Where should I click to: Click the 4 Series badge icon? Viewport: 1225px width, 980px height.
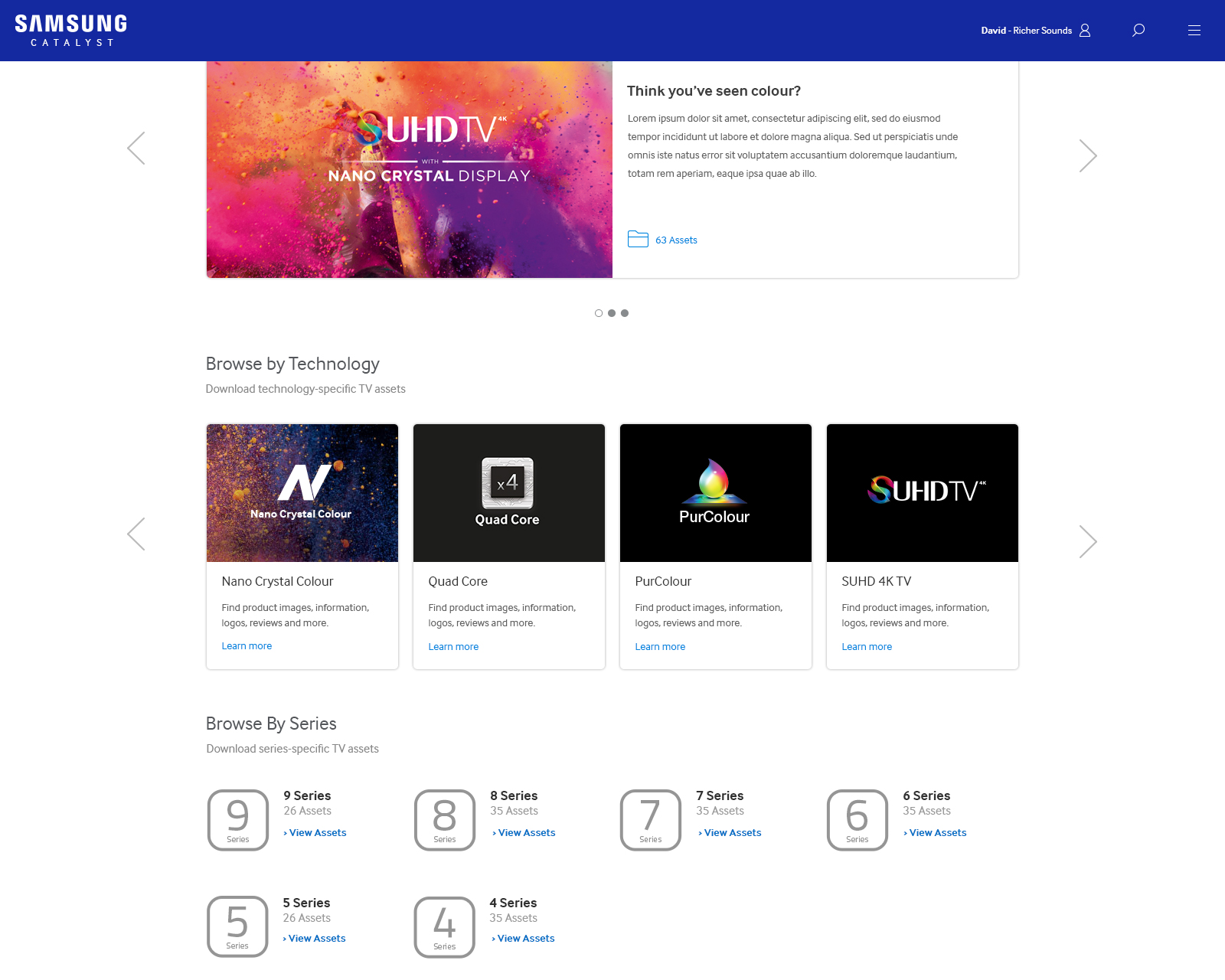pos(445,927)
